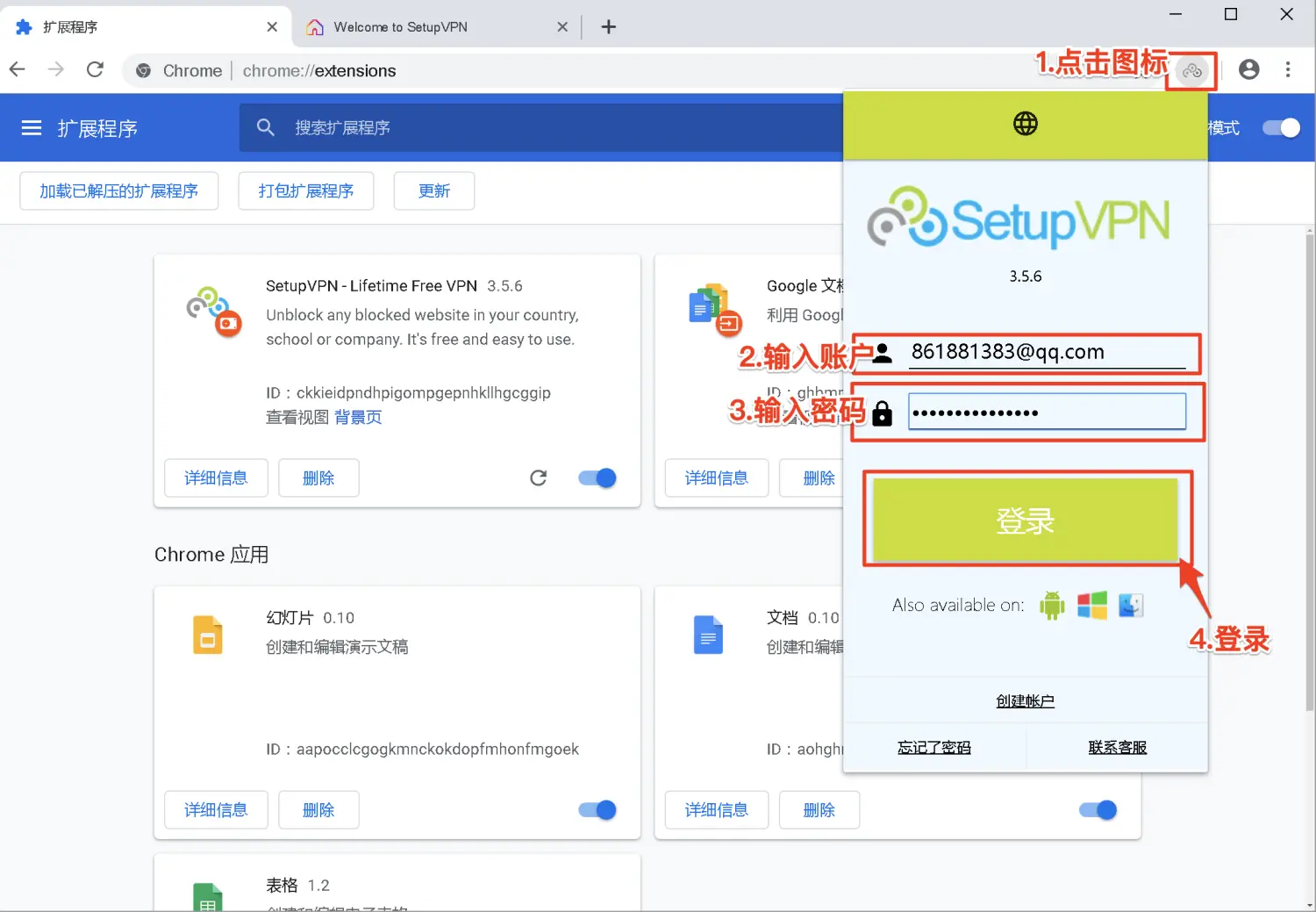
Task: Click the SetupVPN extension card icon
Action: [213, 312]
